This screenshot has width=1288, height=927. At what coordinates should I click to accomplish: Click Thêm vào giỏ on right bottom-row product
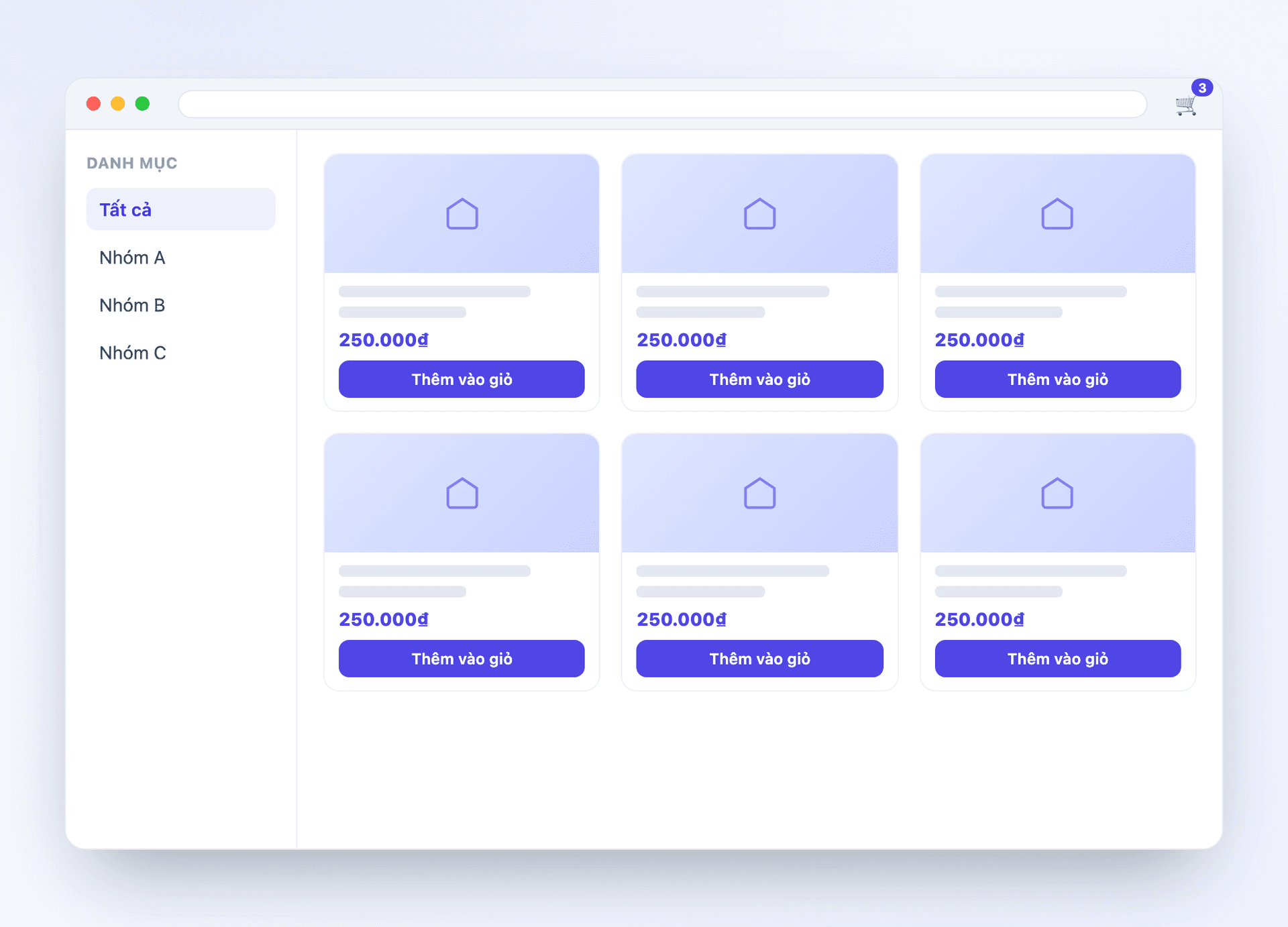[x=1057, y=659]
